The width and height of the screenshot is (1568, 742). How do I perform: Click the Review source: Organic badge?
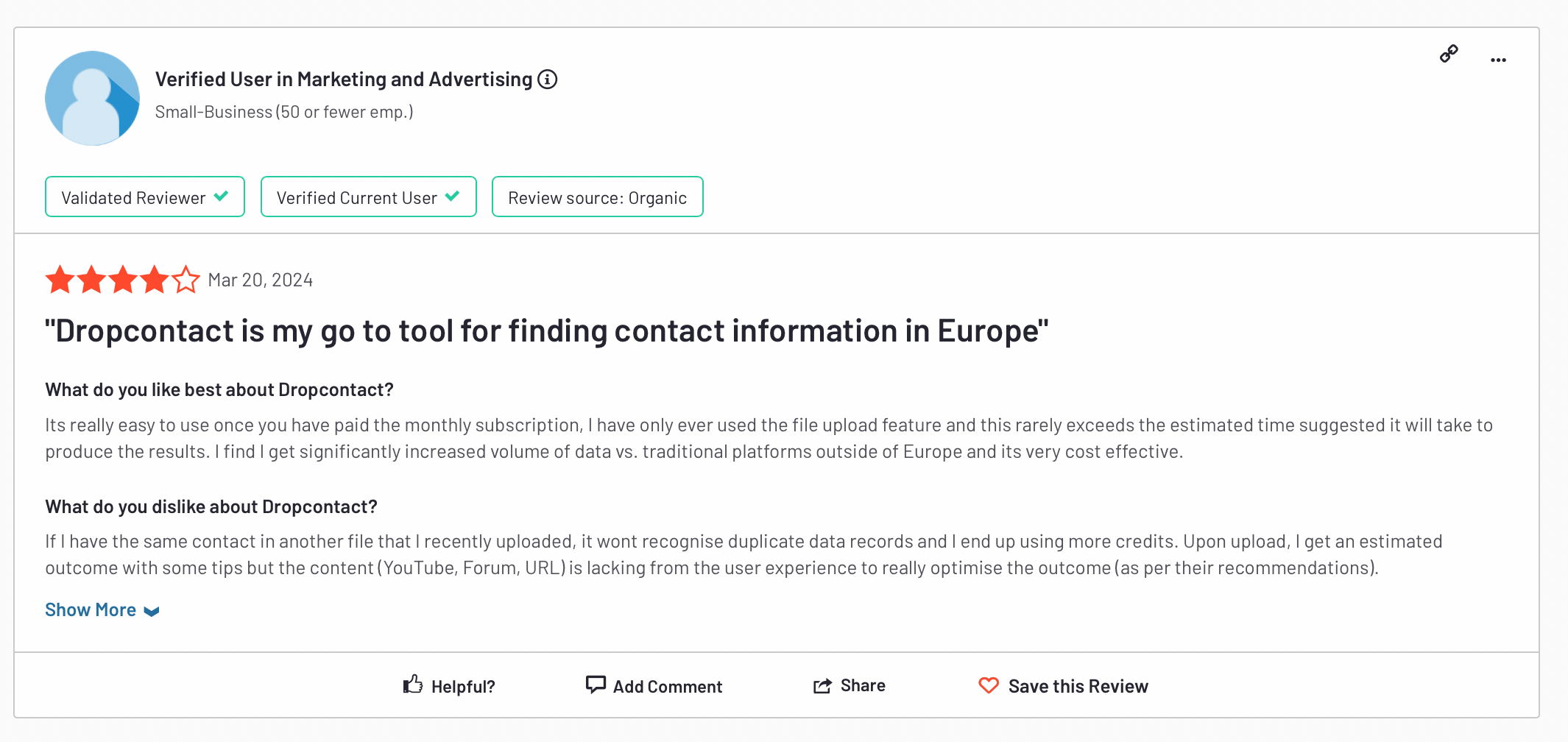598,197
